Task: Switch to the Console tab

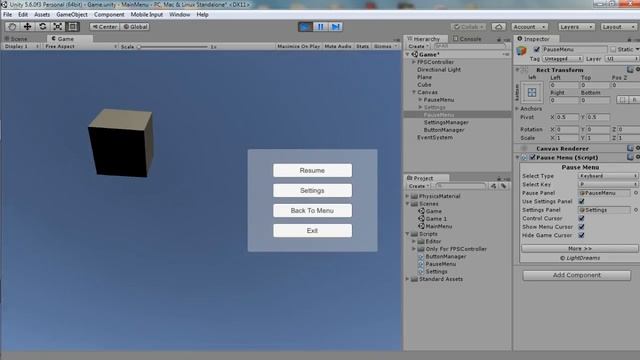Action: 467,39
